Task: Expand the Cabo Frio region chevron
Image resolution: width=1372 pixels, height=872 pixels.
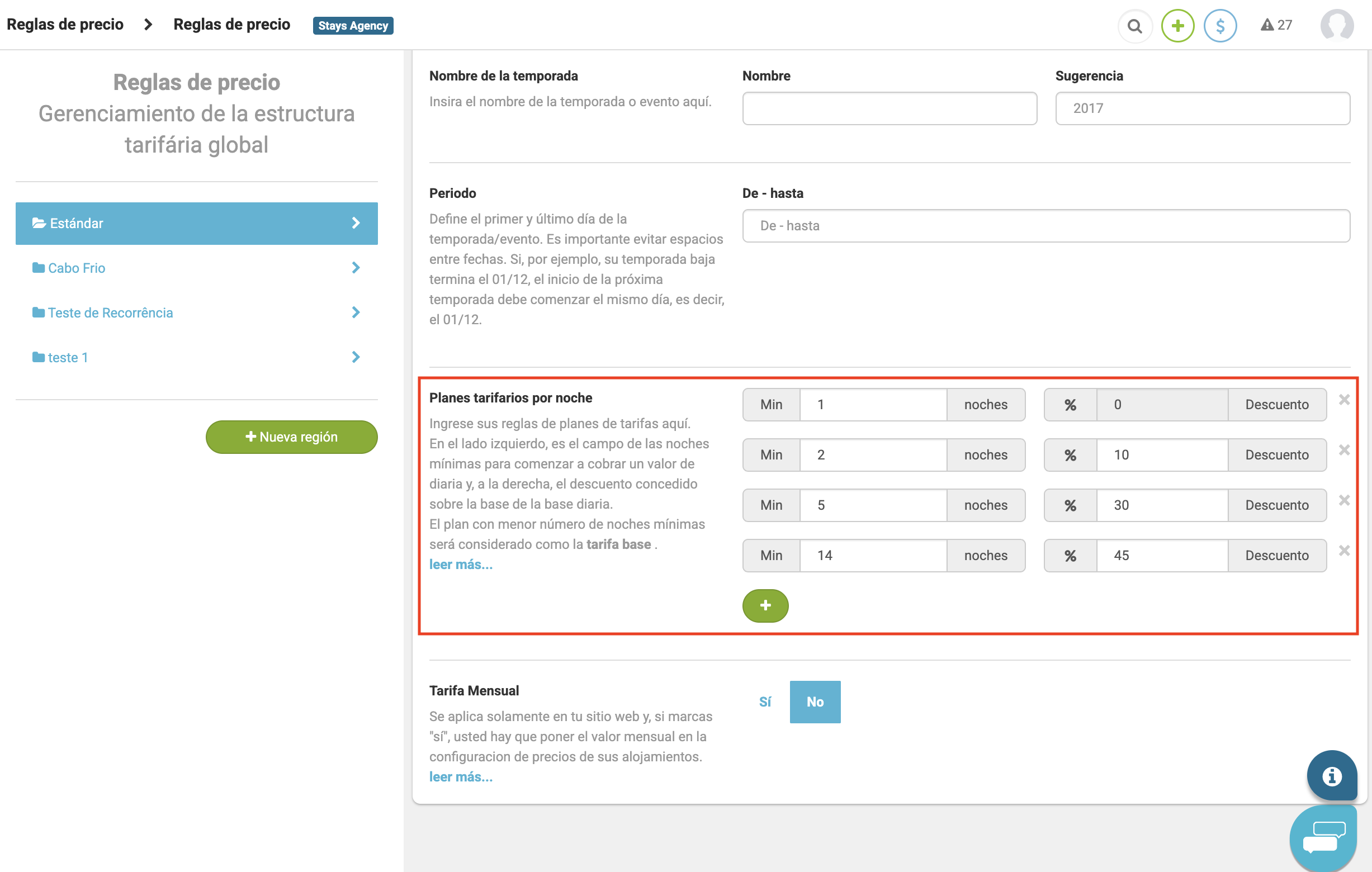Action: tap(356, 268)
